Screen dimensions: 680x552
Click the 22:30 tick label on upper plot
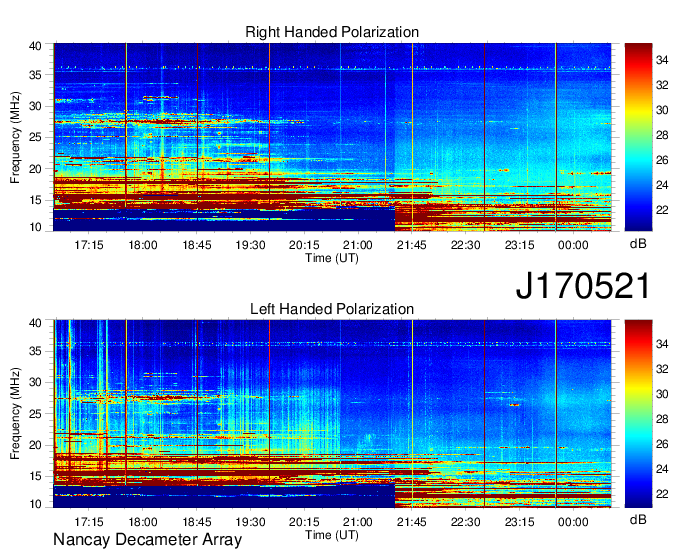[x=465, y=245]
